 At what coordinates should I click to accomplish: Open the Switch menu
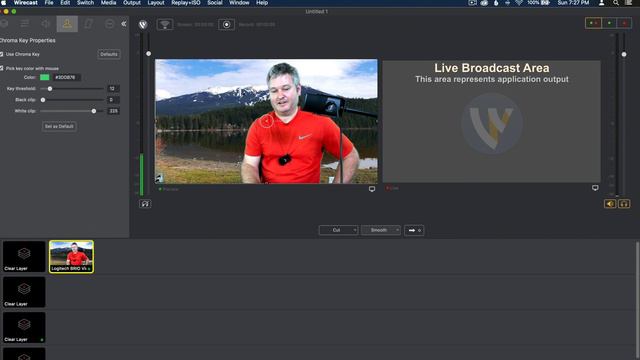85,3
